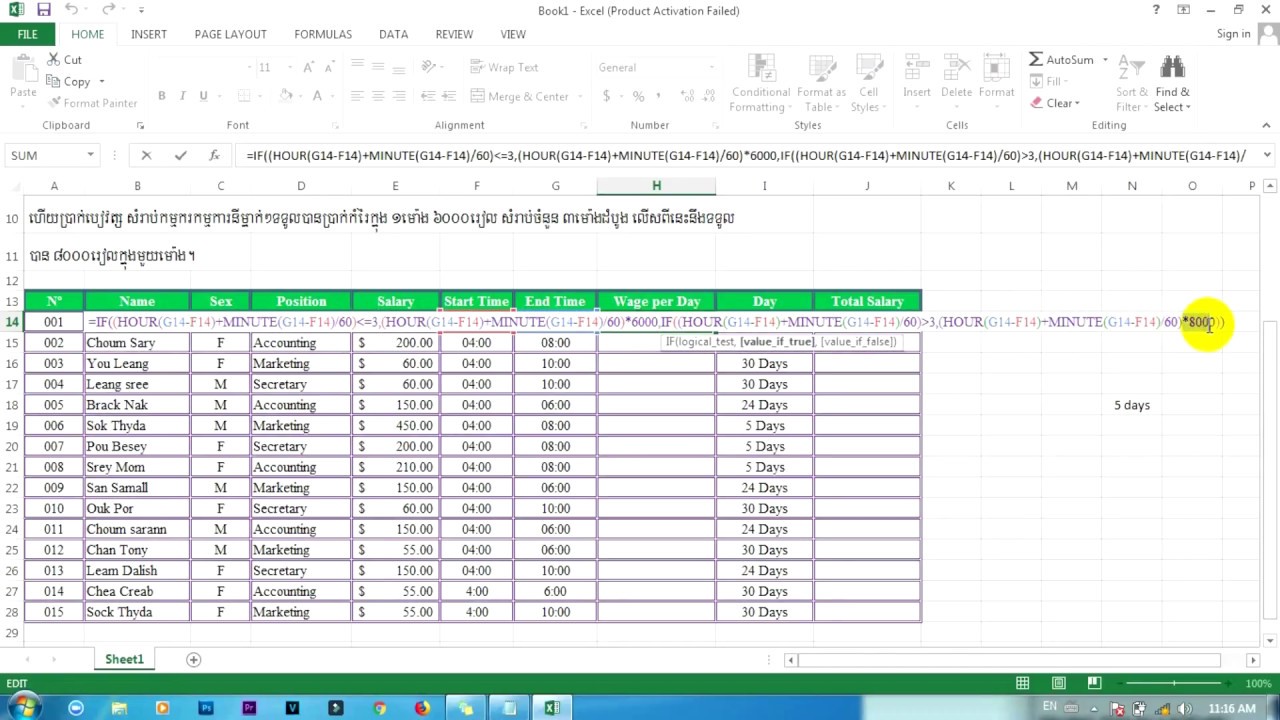The width and height of the screenshot is (1280, 720).
Task: Toggle Wrap Text option
Action: pyautogui.click(x=504, y=67)
